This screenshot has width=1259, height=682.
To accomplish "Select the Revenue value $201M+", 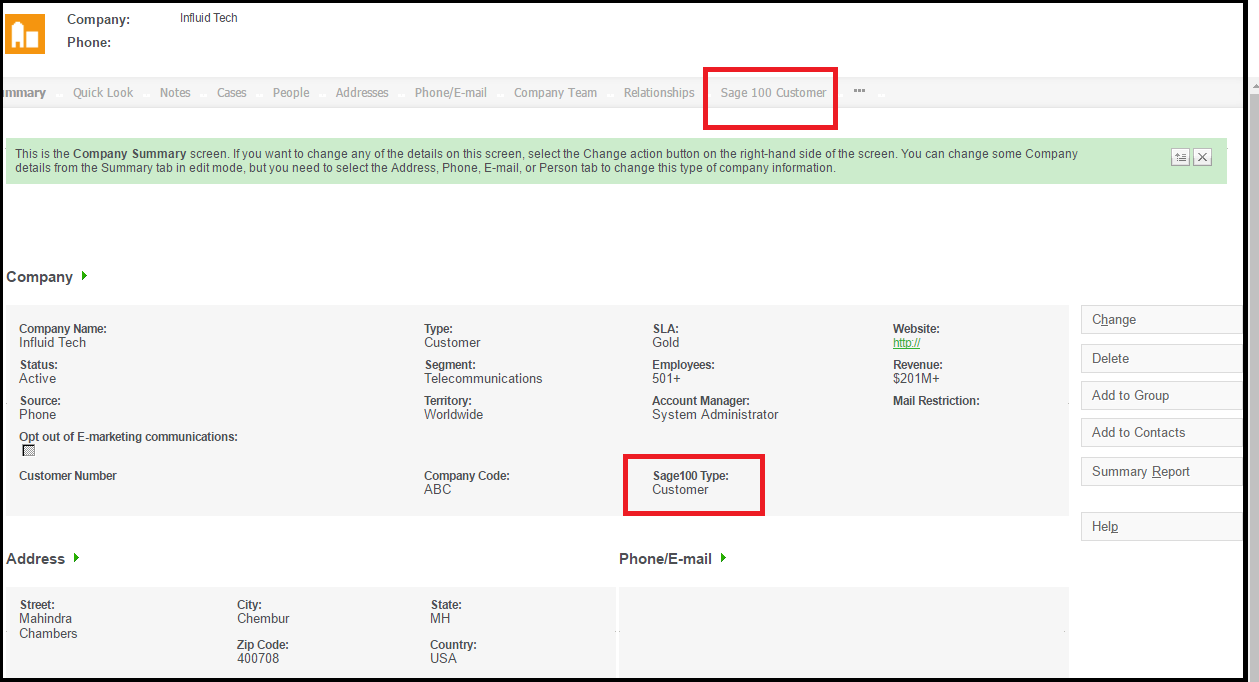I will [916, 379].
